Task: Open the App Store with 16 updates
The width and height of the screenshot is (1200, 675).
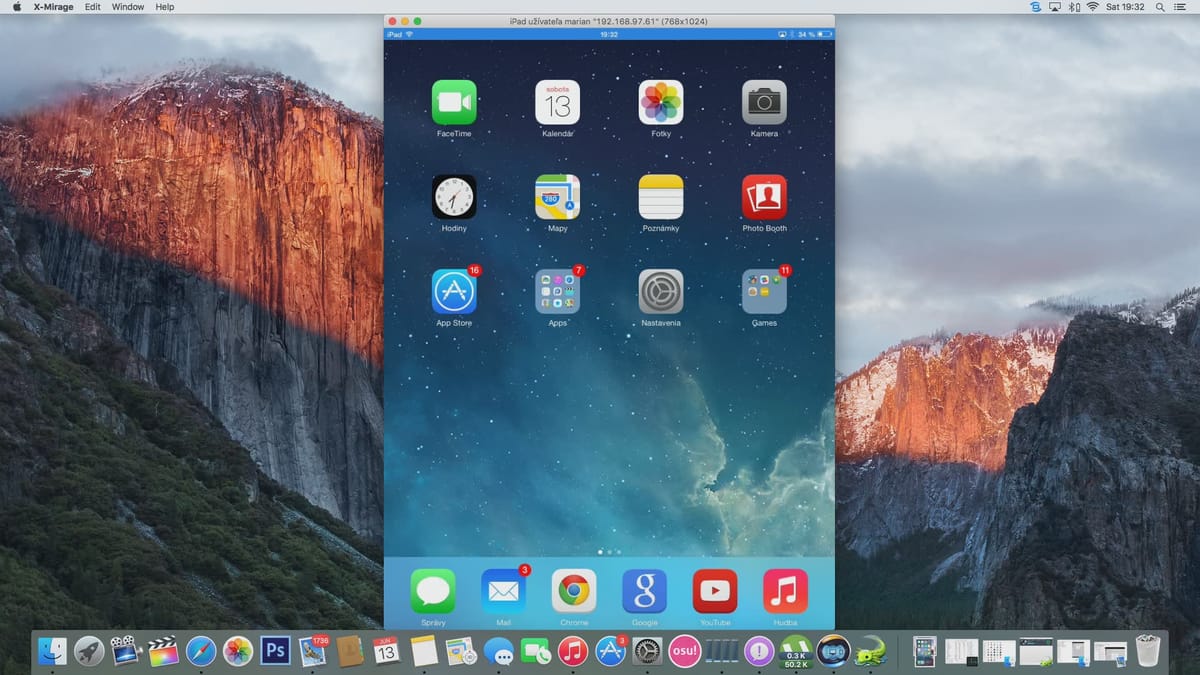Action: [x=454, y=292]
